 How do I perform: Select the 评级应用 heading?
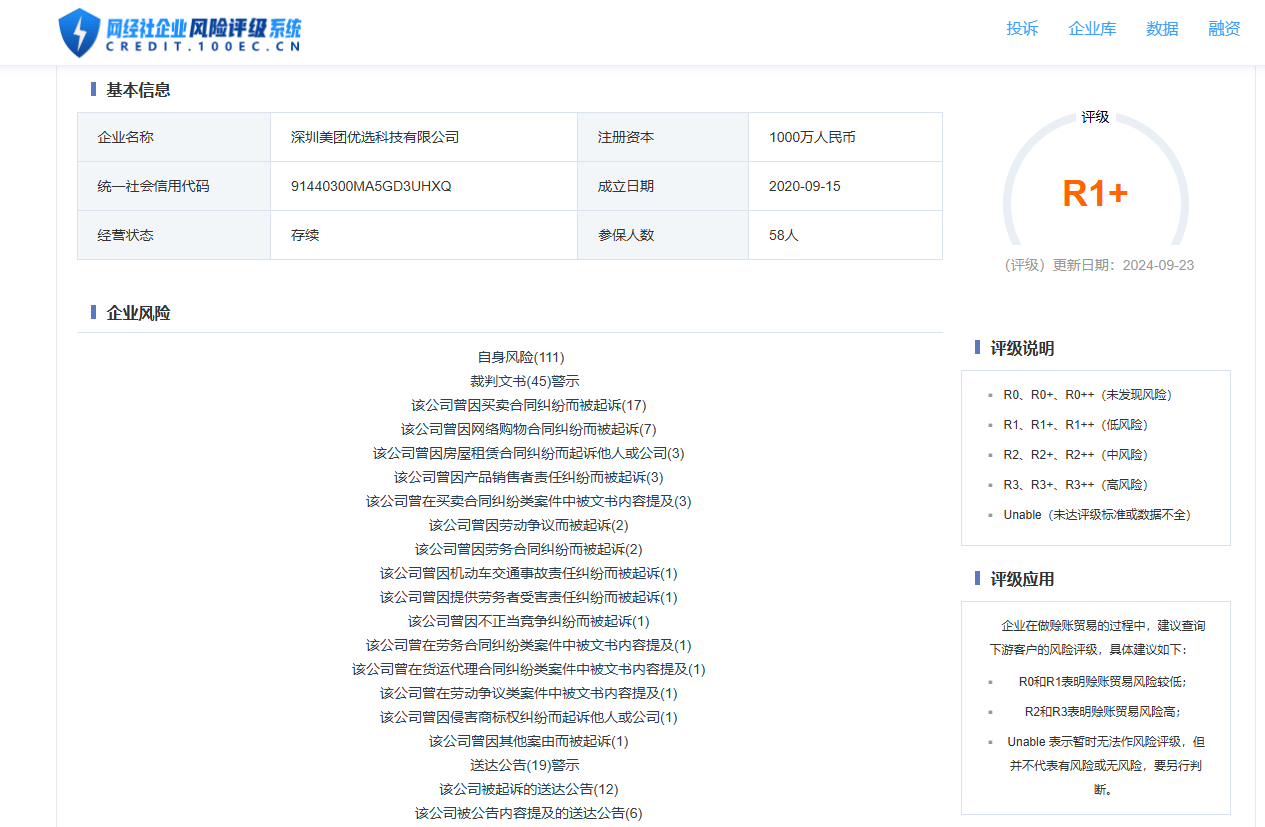pos(1022,579)
